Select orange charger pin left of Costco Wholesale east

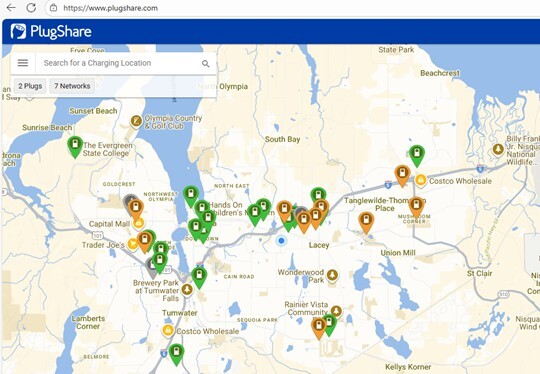click(x=402, y=175)
